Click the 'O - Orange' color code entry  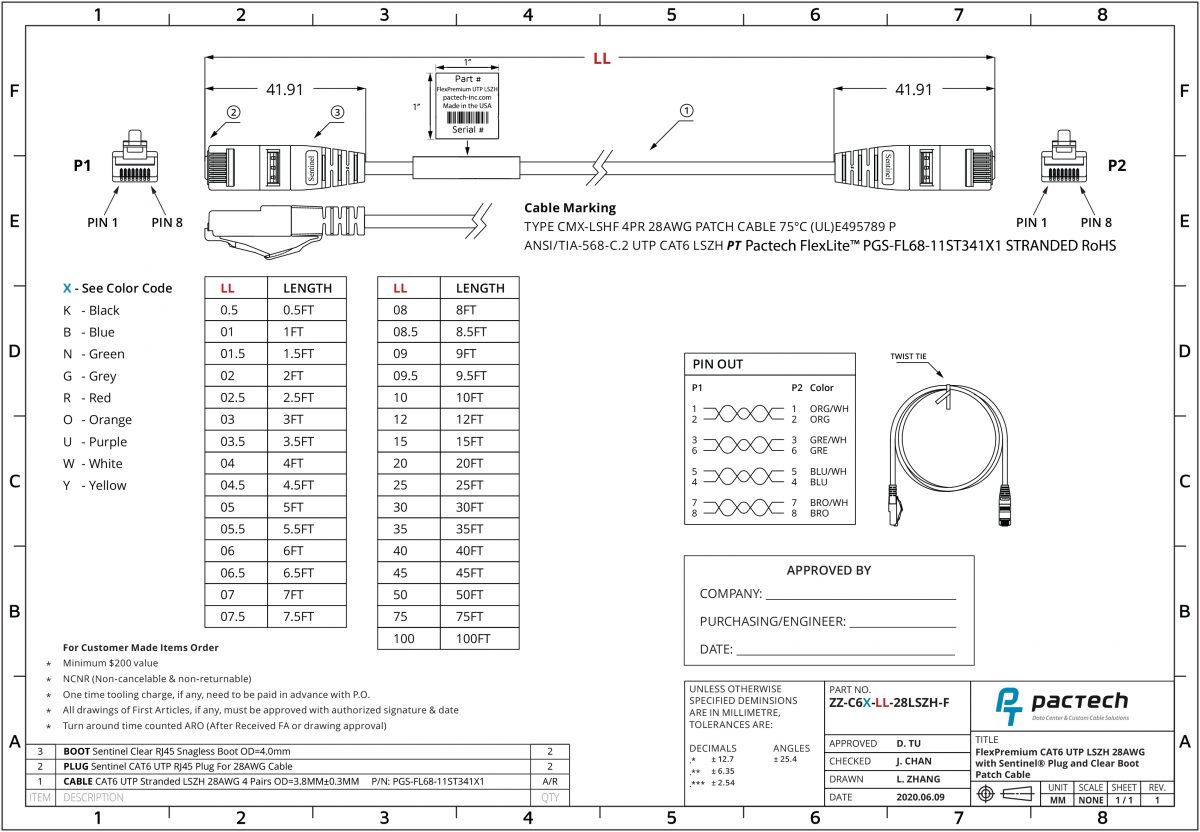click(97, 420)
